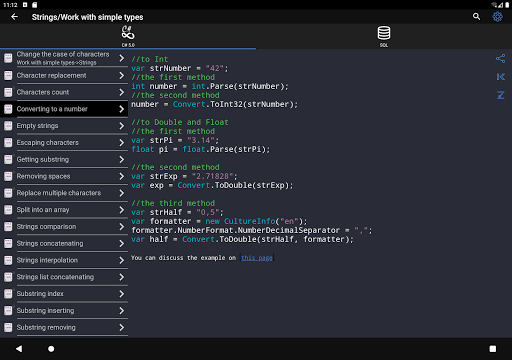Open the 'this page' discussion link
This screenshot has height=360, width=512.
257,258
